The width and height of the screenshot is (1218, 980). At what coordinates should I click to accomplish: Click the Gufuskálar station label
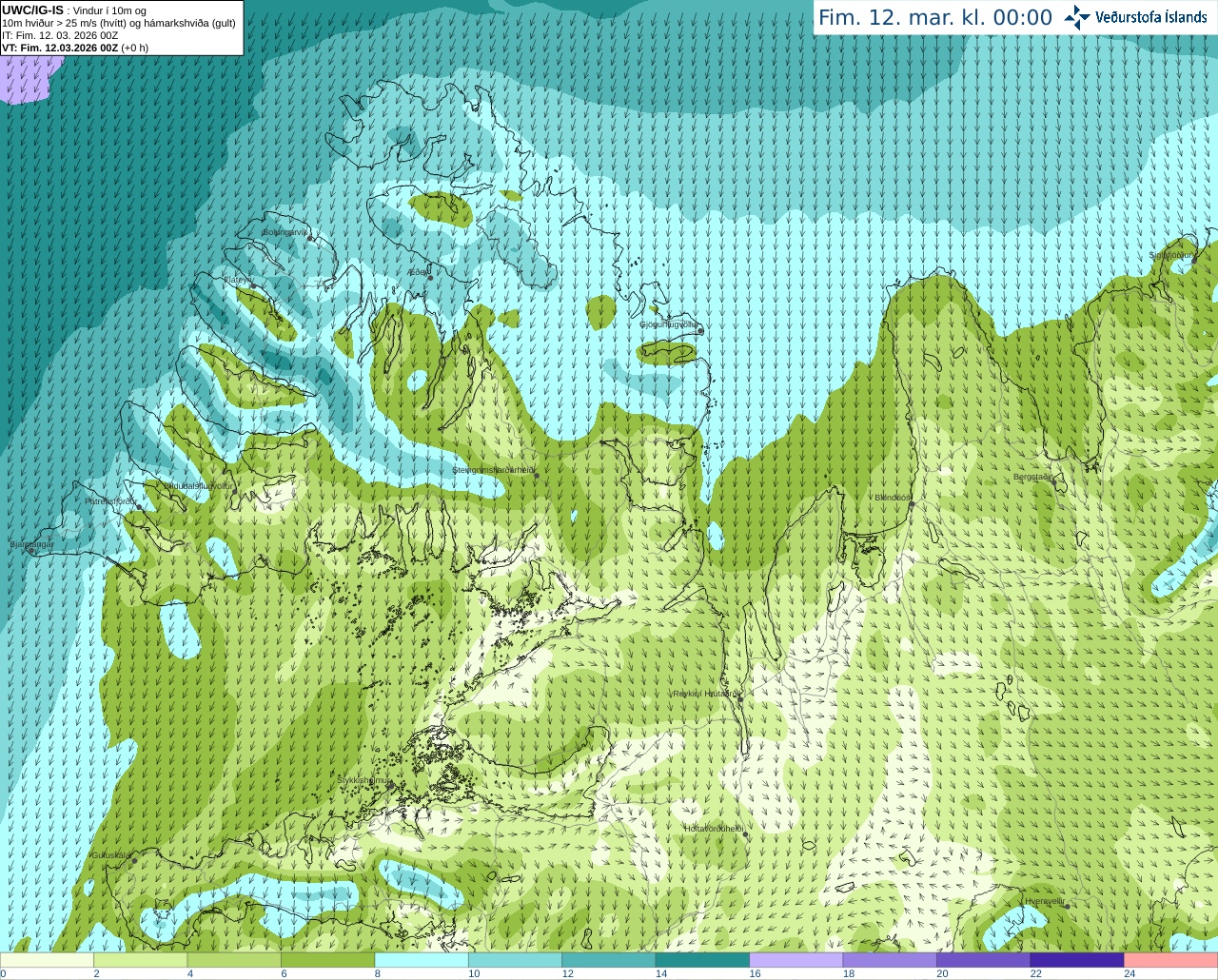click(110, 854)
